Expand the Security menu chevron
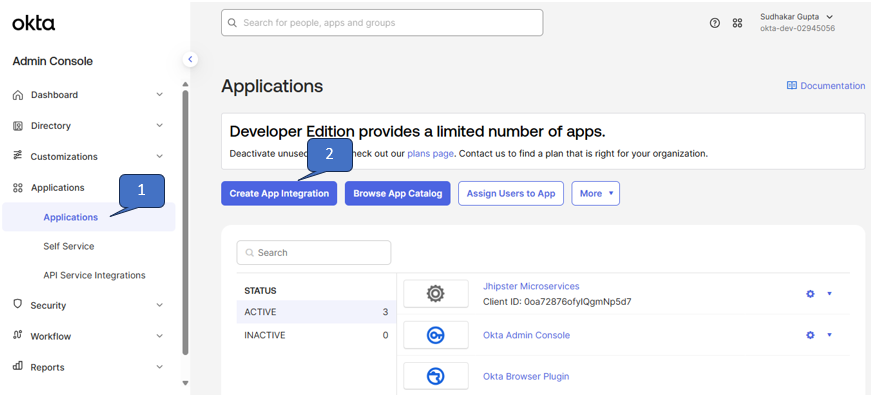The image size is (871, 406). point(159,305)
